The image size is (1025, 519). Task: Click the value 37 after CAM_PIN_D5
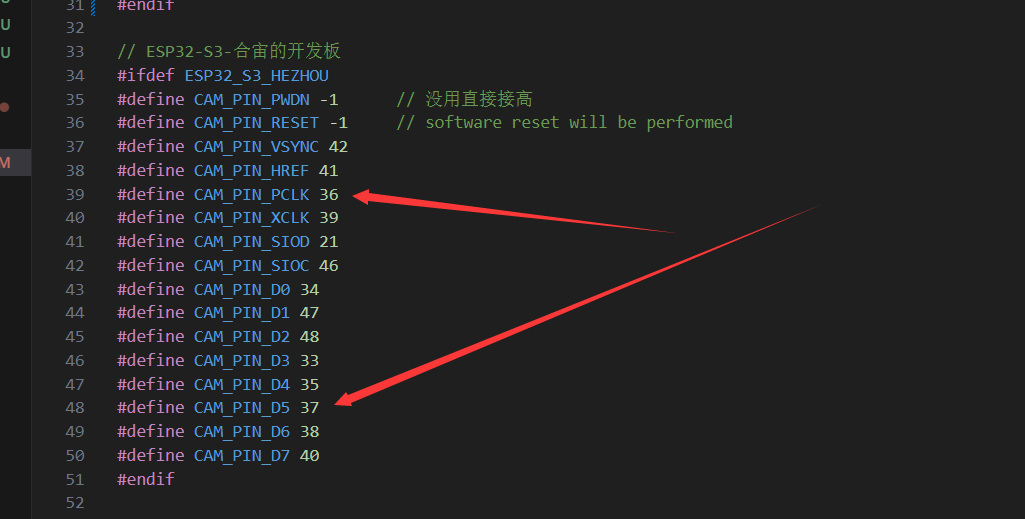coord(310,408)
